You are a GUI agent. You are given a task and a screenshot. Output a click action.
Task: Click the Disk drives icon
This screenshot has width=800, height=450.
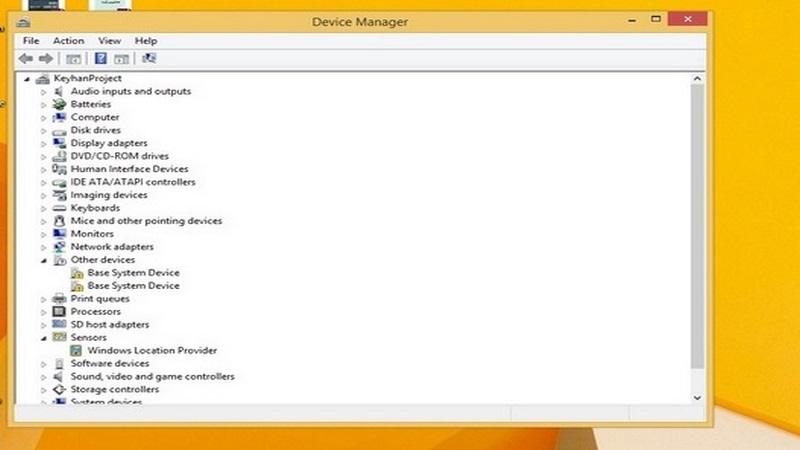tap(59, 131)
